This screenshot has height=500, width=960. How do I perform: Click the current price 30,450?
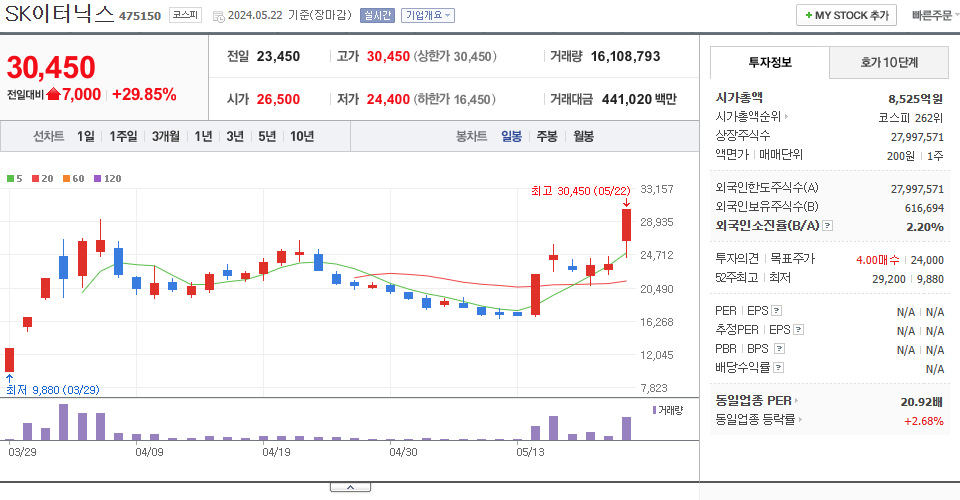coord(51,67)
